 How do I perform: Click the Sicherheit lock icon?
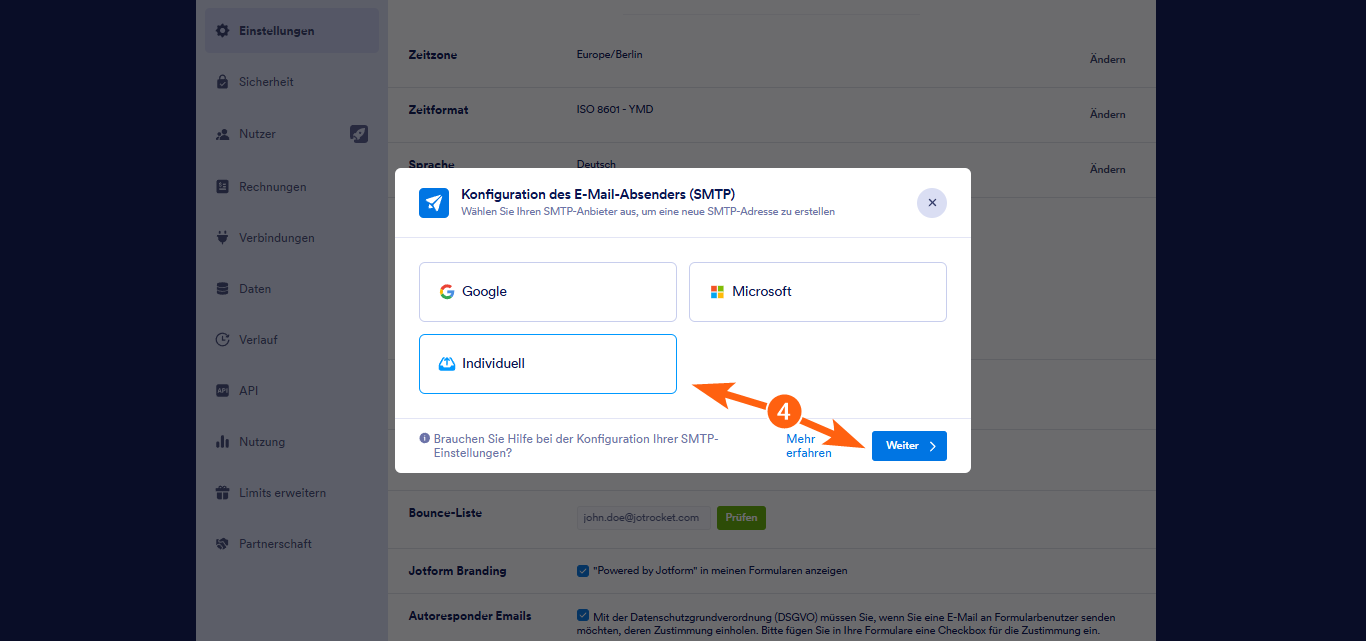pos(223,82)
